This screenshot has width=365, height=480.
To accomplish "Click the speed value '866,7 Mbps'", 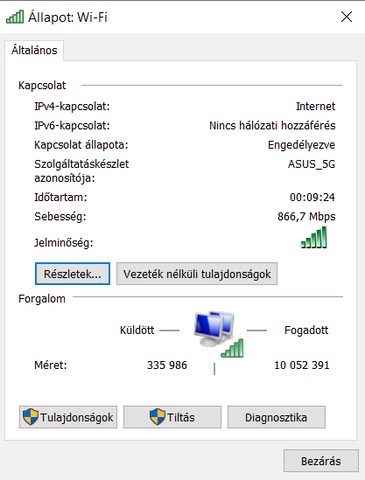I will click(x=306, y=217).
